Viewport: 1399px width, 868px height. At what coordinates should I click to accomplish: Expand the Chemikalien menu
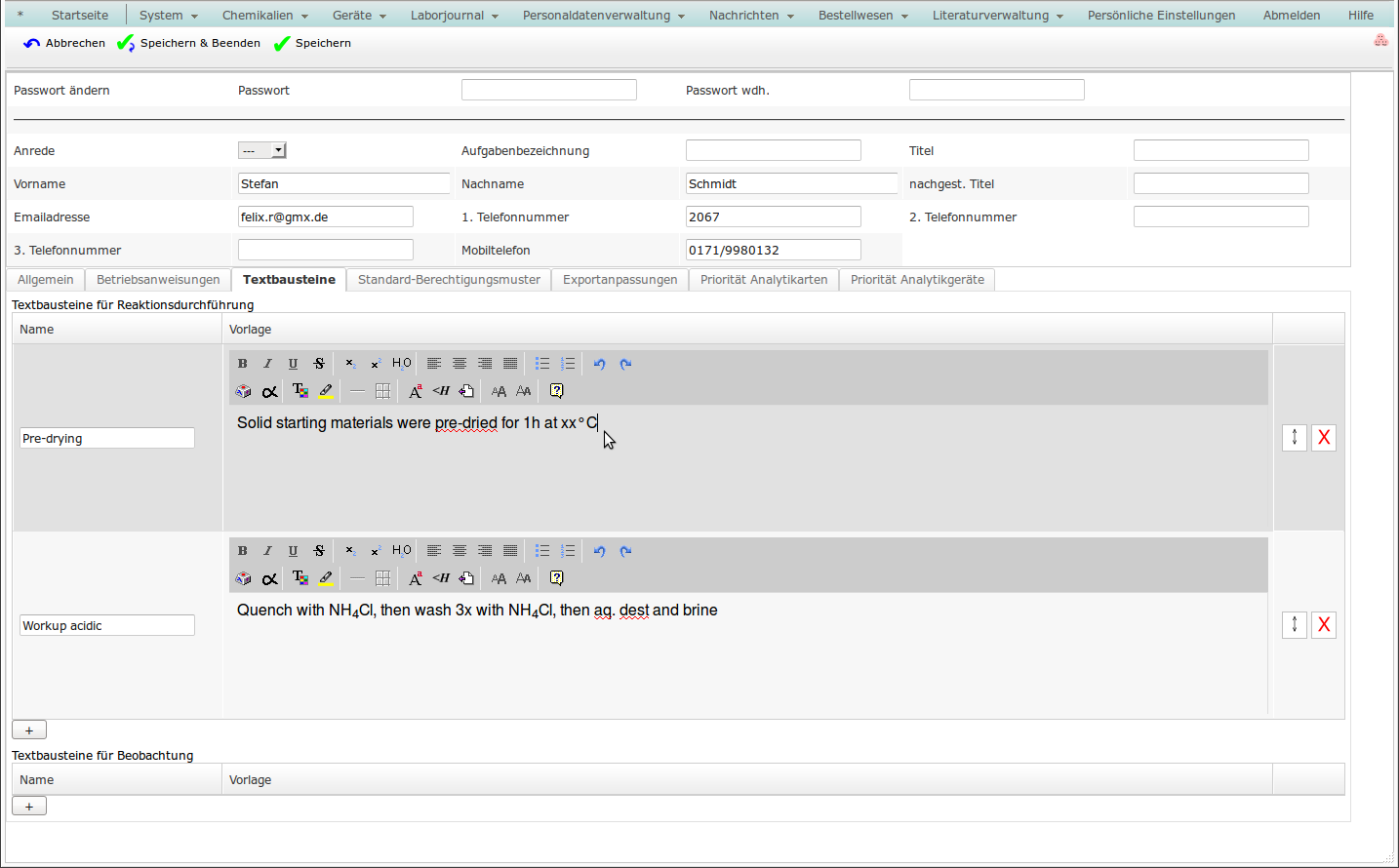264,16
